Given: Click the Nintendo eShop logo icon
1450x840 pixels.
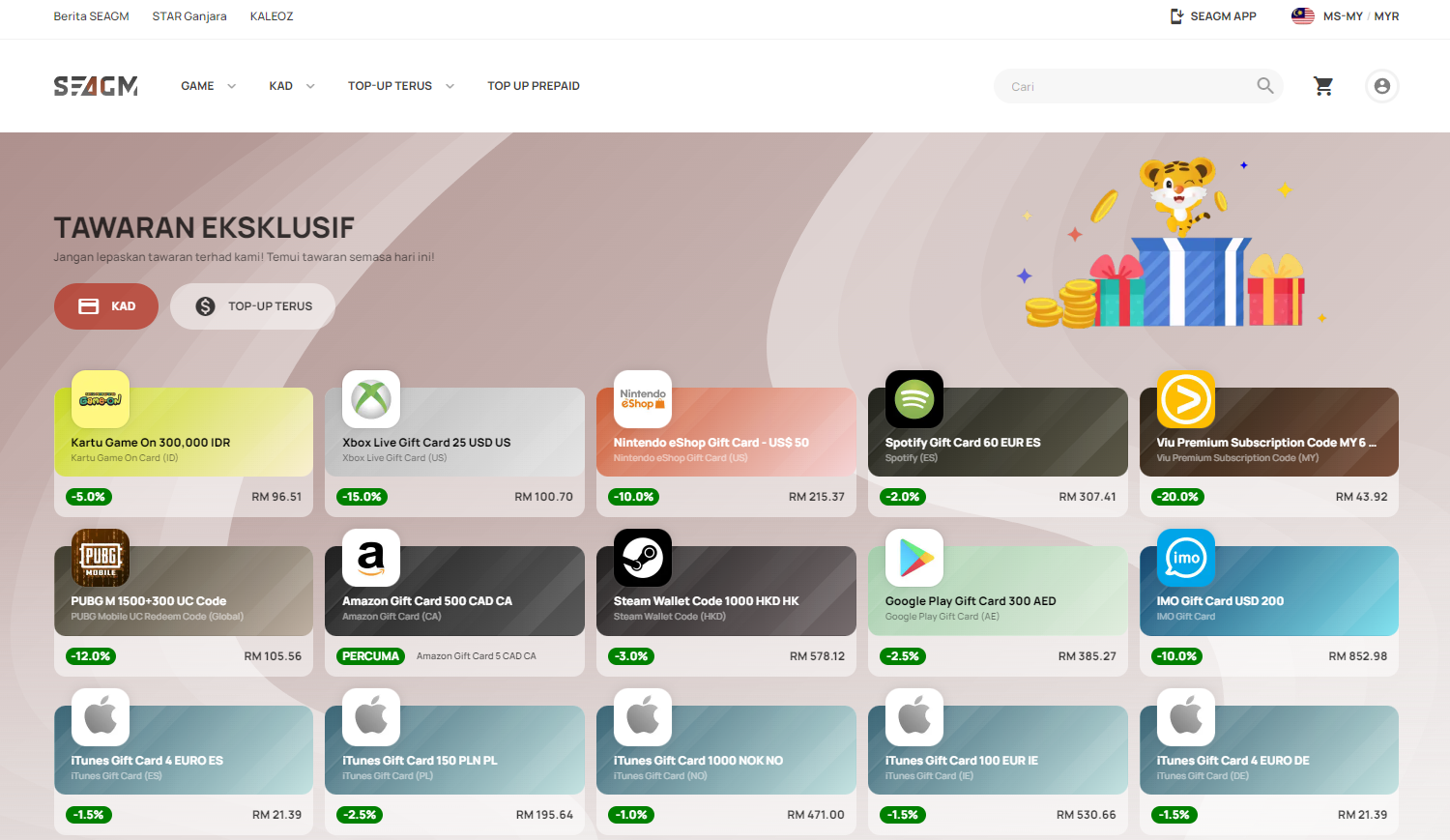Looking at the screenshot, I should point(643,399).
